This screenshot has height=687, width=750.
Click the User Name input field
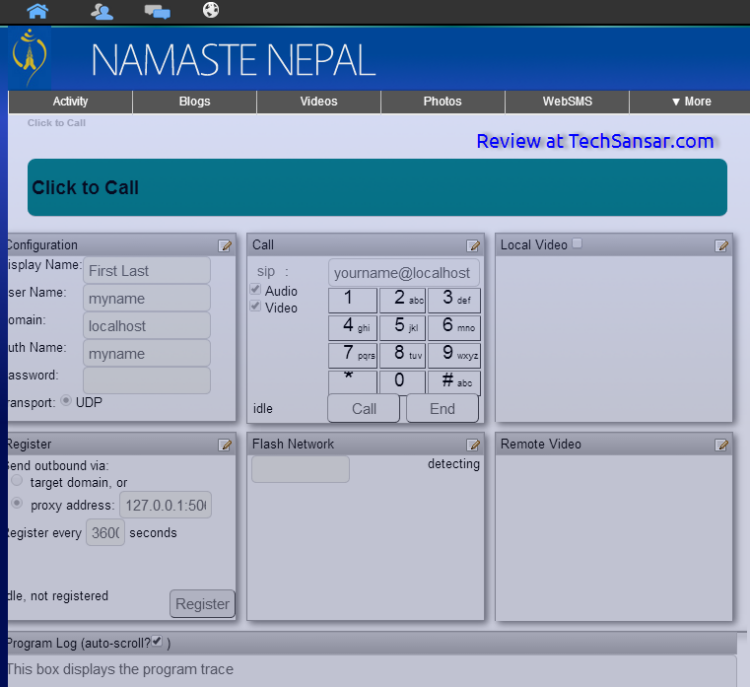point(147,299)
